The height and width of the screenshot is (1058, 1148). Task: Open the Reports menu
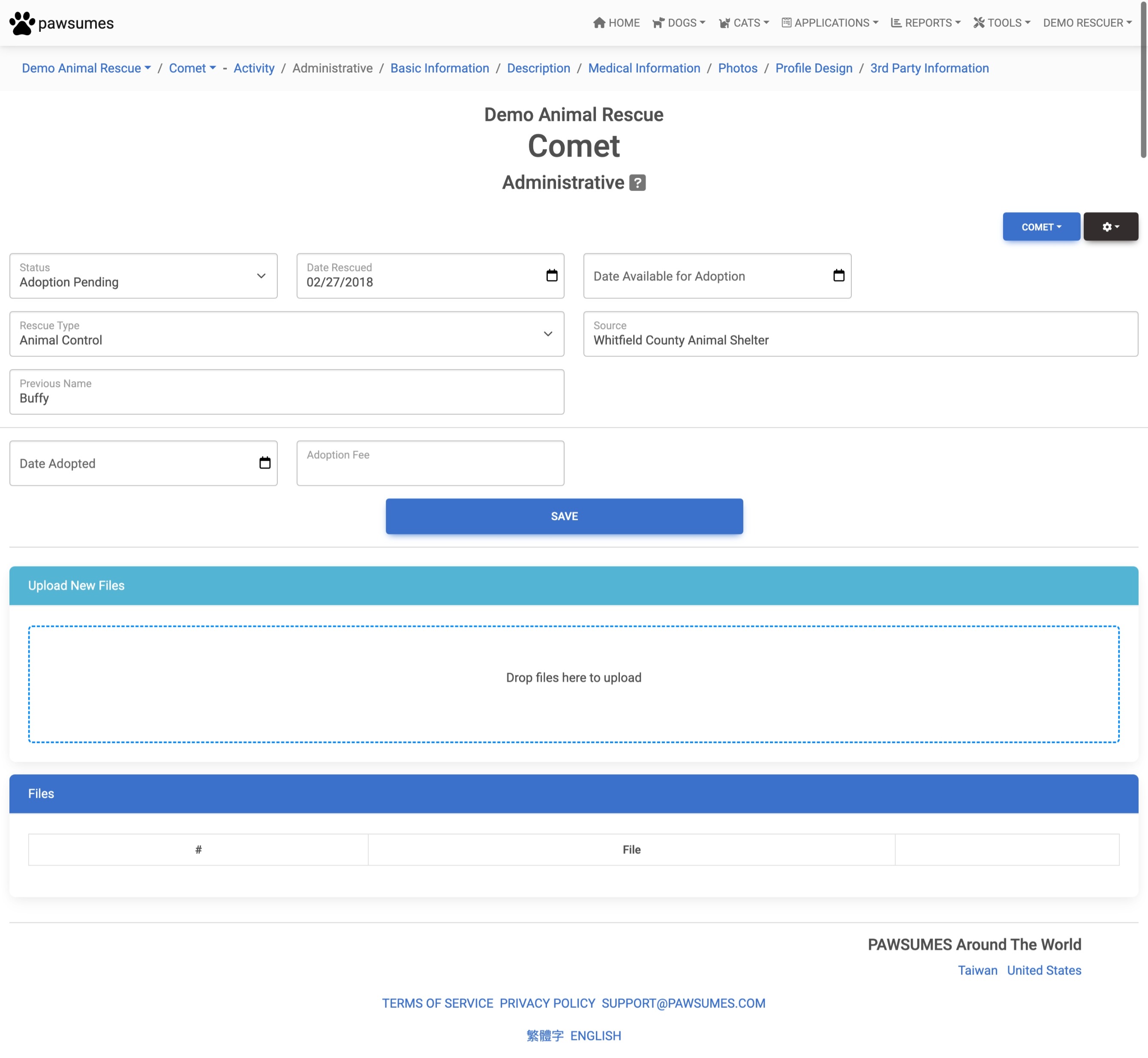point(926,23)
